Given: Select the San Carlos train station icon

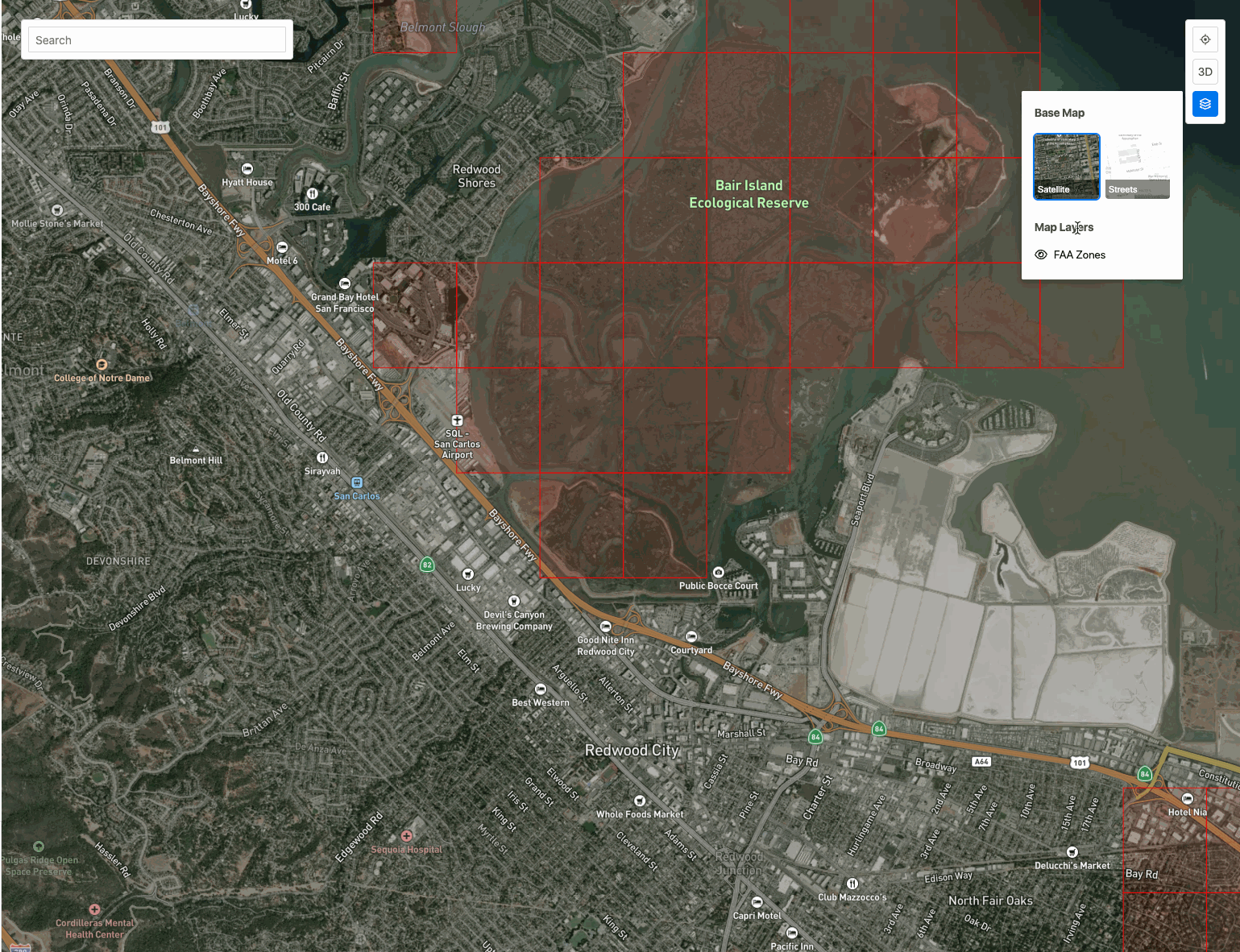Looking at the screenshot, I should [x=357, y=482].
